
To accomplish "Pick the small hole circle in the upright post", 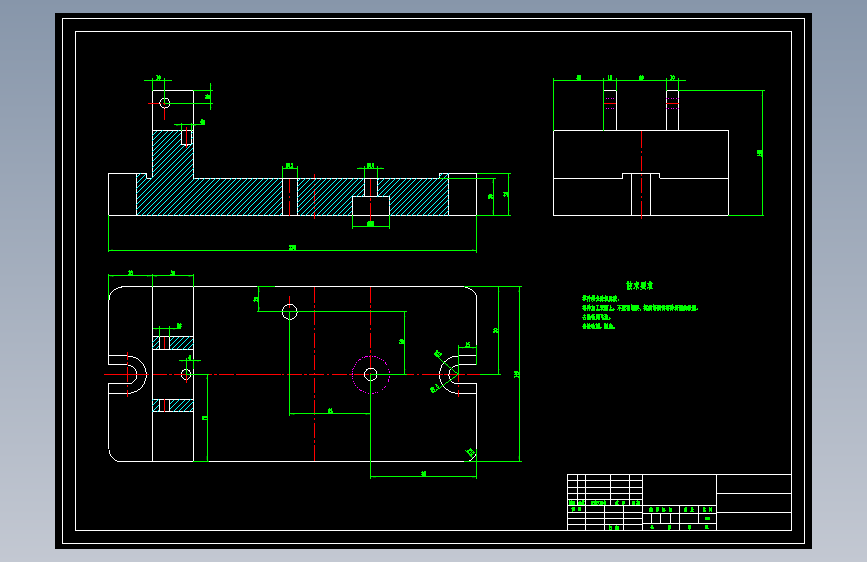I will click(x=165, y=103).
